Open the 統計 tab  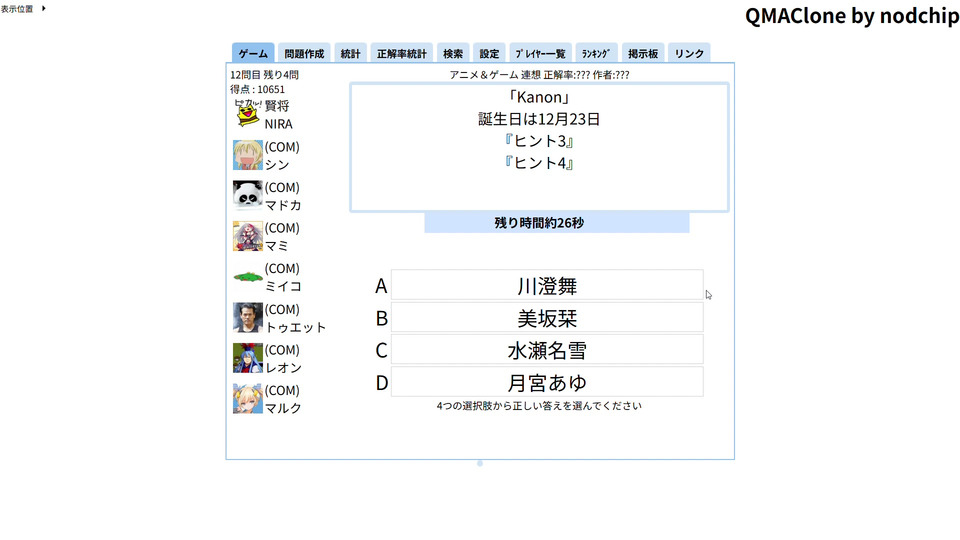350,53
